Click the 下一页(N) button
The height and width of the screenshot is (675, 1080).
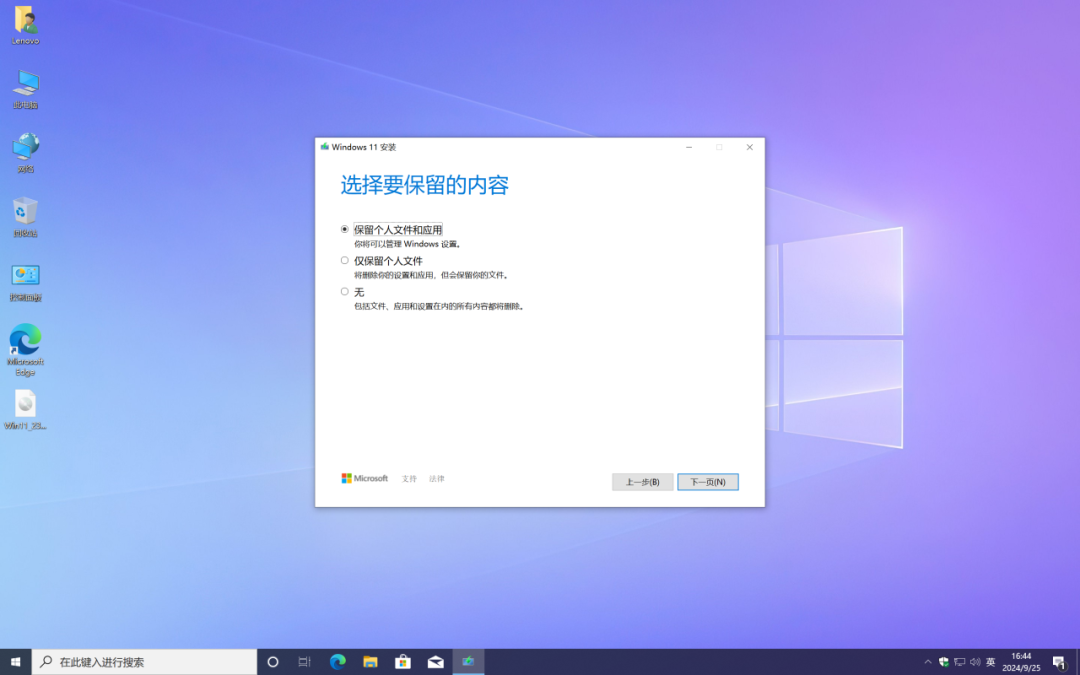(707, 481)
